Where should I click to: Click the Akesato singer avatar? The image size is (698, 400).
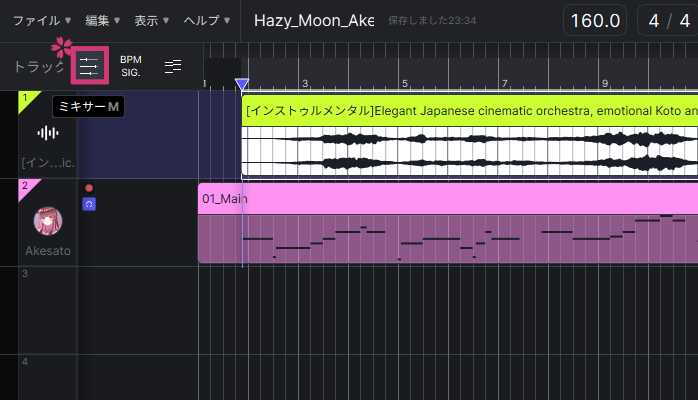48,221
